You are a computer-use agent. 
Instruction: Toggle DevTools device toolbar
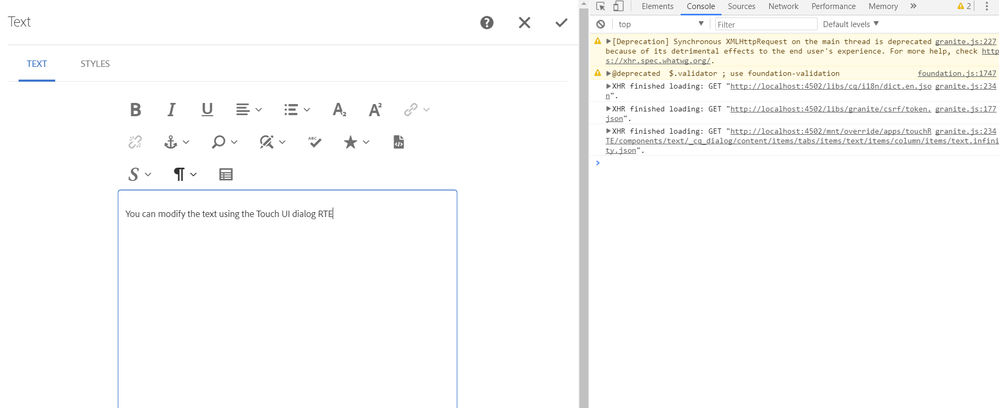pos(618,6)
